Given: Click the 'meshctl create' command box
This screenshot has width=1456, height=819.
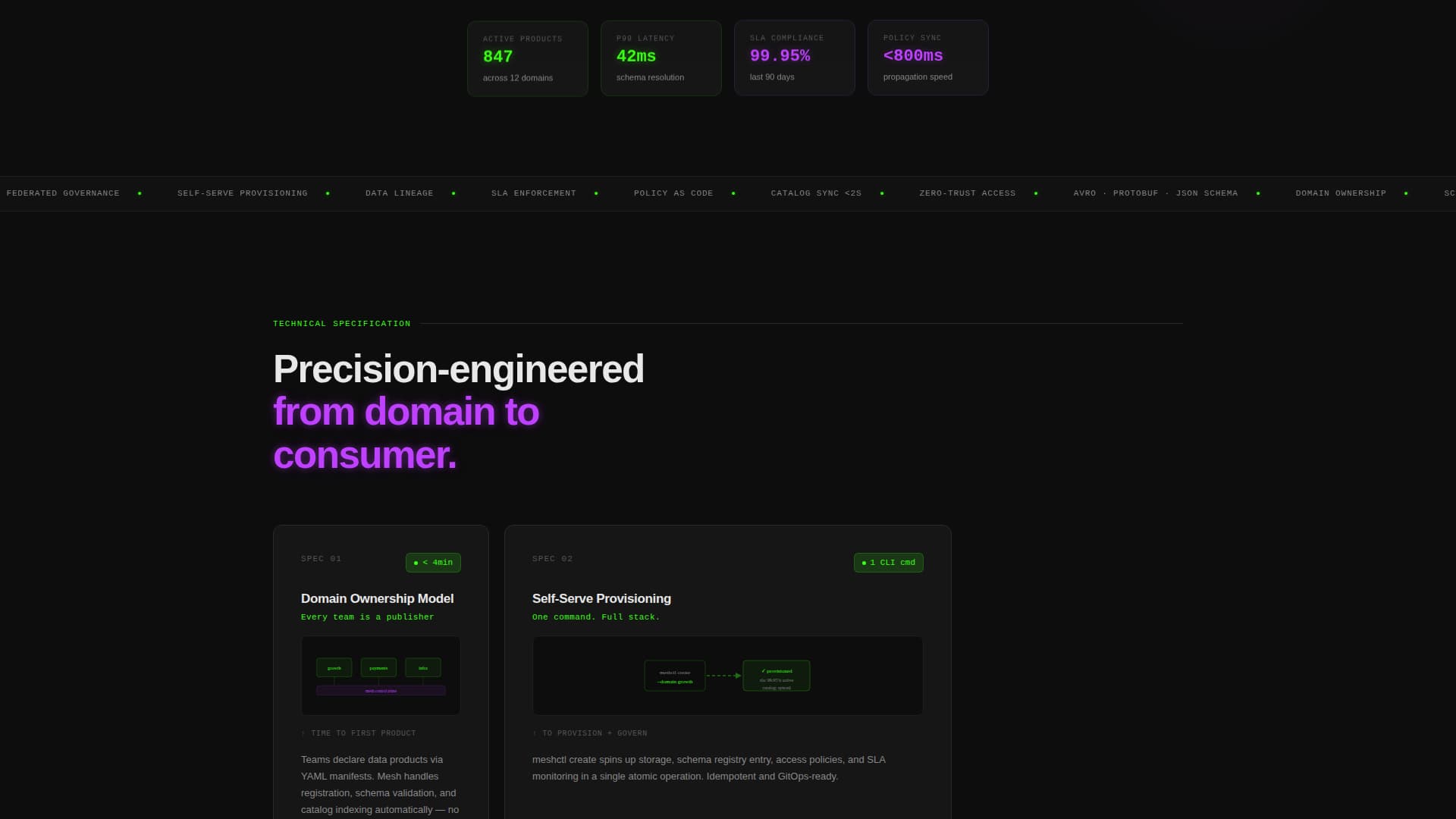Looking at the screenshot, I should [x=675, y=676].
